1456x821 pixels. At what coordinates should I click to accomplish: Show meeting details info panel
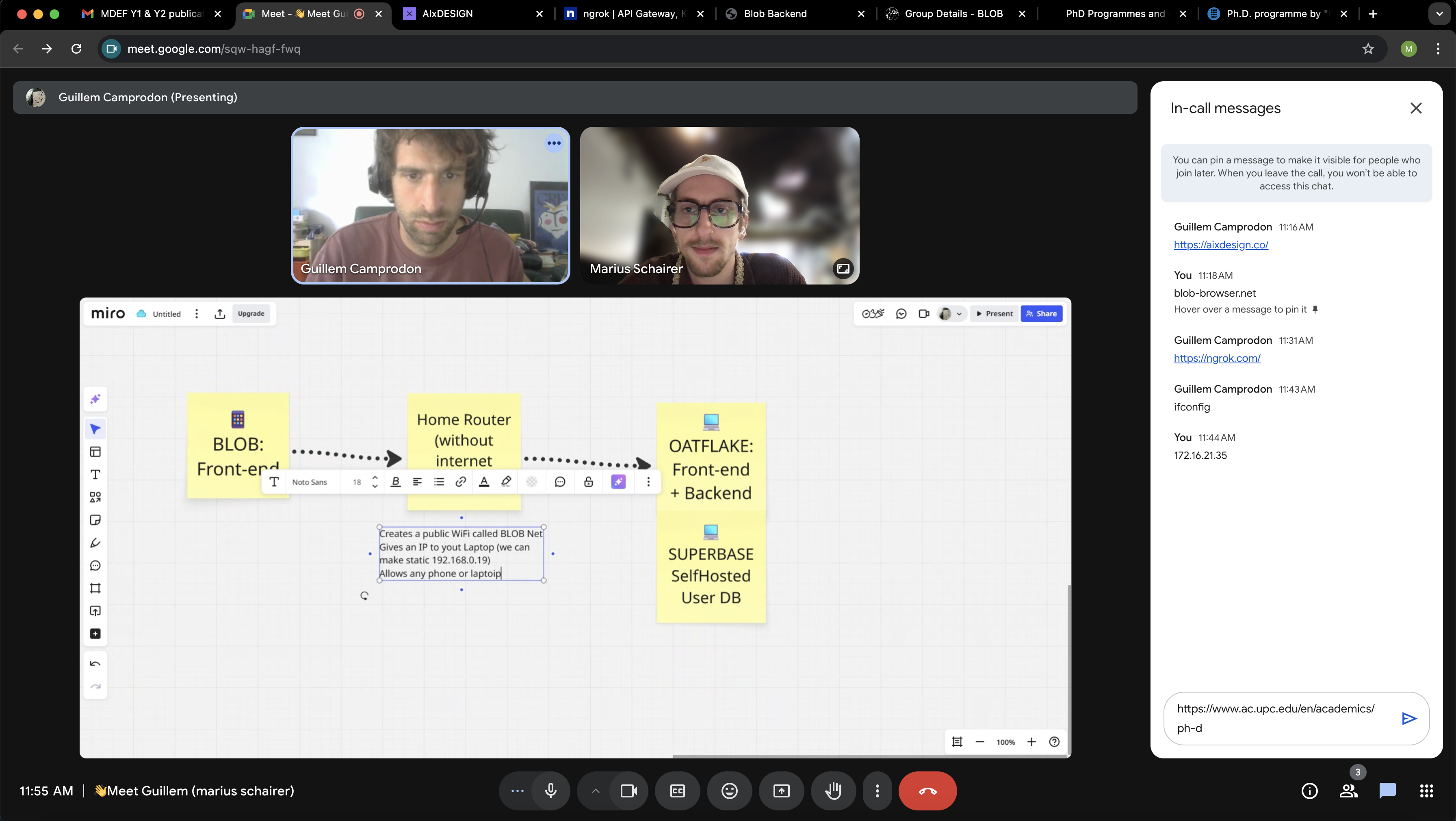click(x=1310, y=791)
